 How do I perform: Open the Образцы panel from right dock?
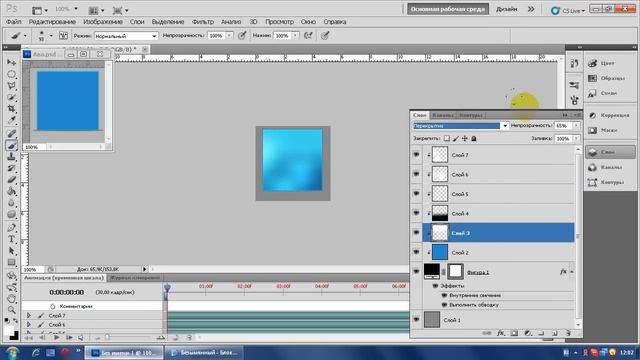coord(610,78)
